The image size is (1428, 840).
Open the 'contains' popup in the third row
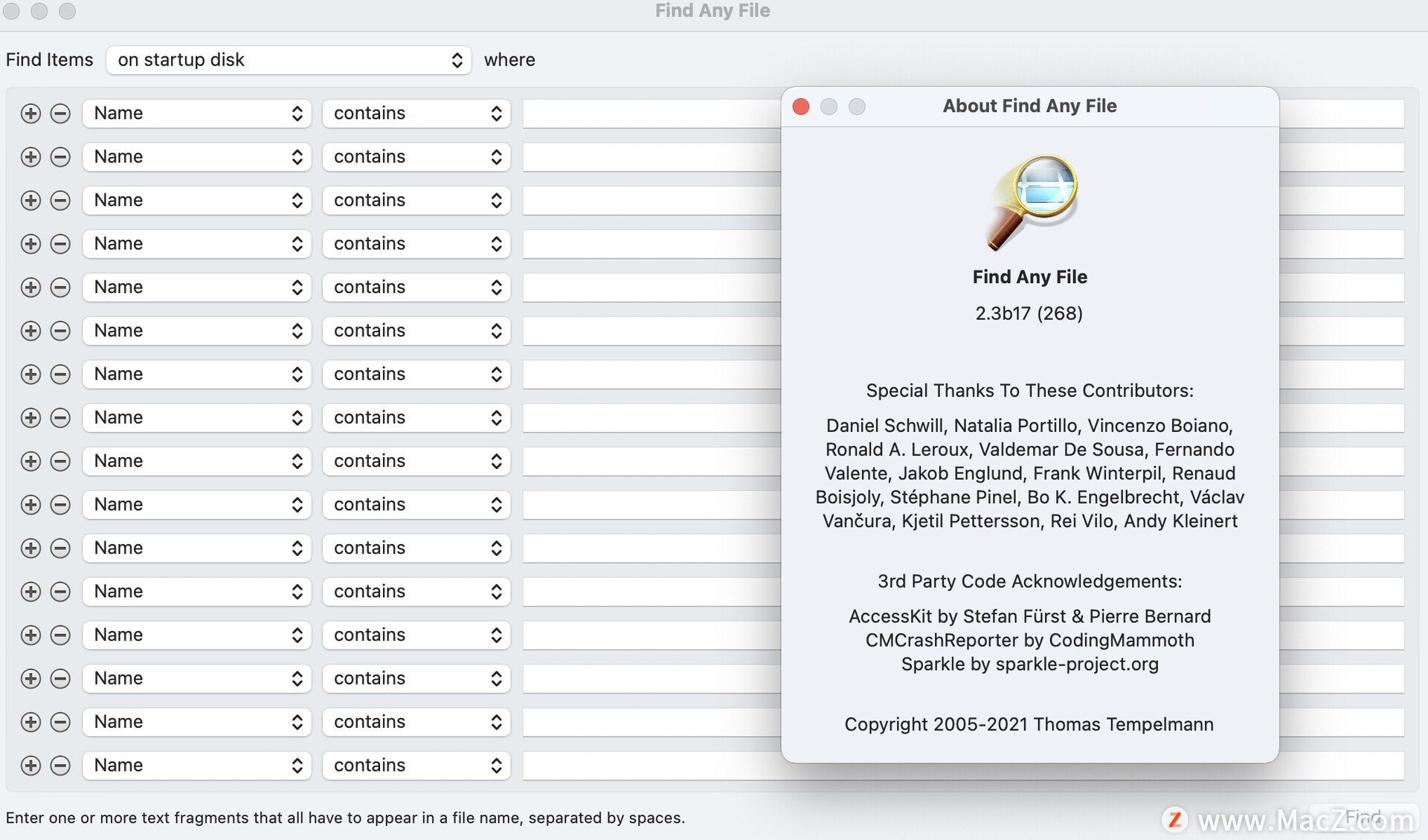pos(416,201)
